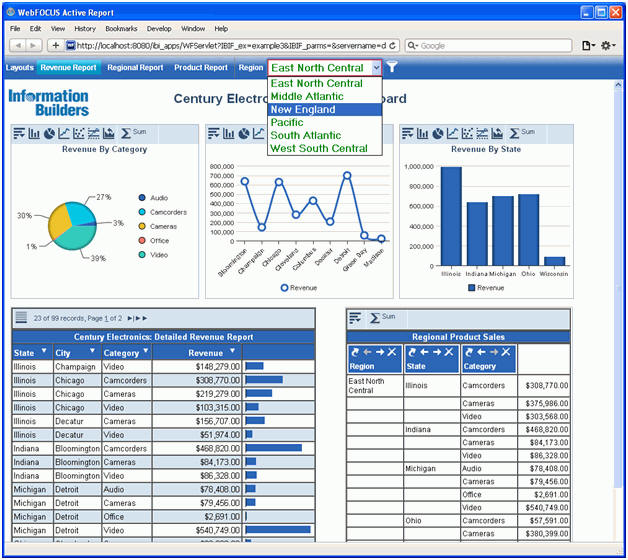628x560 pixels.
Task: Open the chart menu icon in Revenue By State
Action: [407, 133]
